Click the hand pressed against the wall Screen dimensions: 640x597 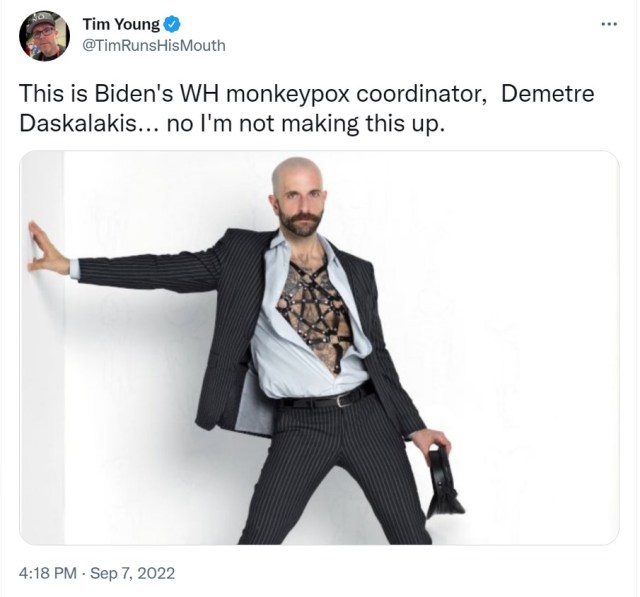coord(47,250)
